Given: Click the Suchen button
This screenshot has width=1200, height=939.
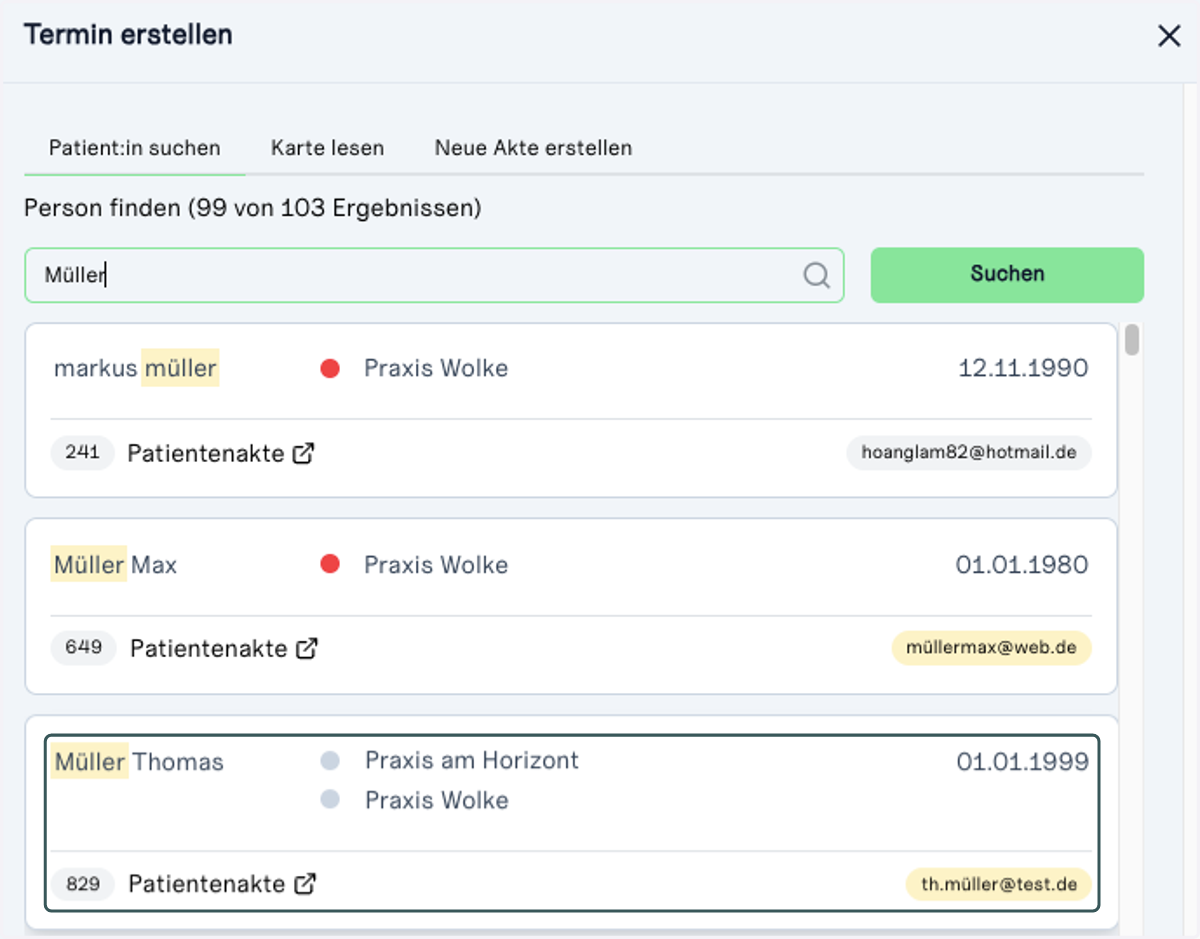Looking at the screenshot, I should click(1007, 275).
